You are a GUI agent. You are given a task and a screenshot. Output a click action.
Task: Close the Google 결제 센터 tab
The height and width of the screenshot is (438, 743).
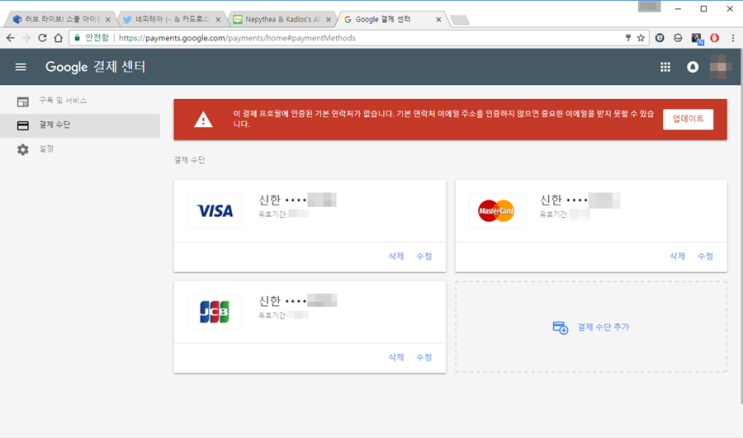[x=438, y=19]
